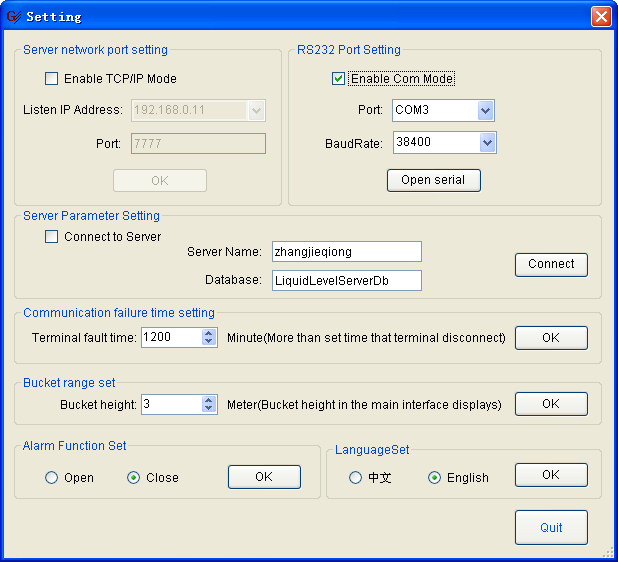
Task: Click the Open serial button
Action: tap(434, 180)
